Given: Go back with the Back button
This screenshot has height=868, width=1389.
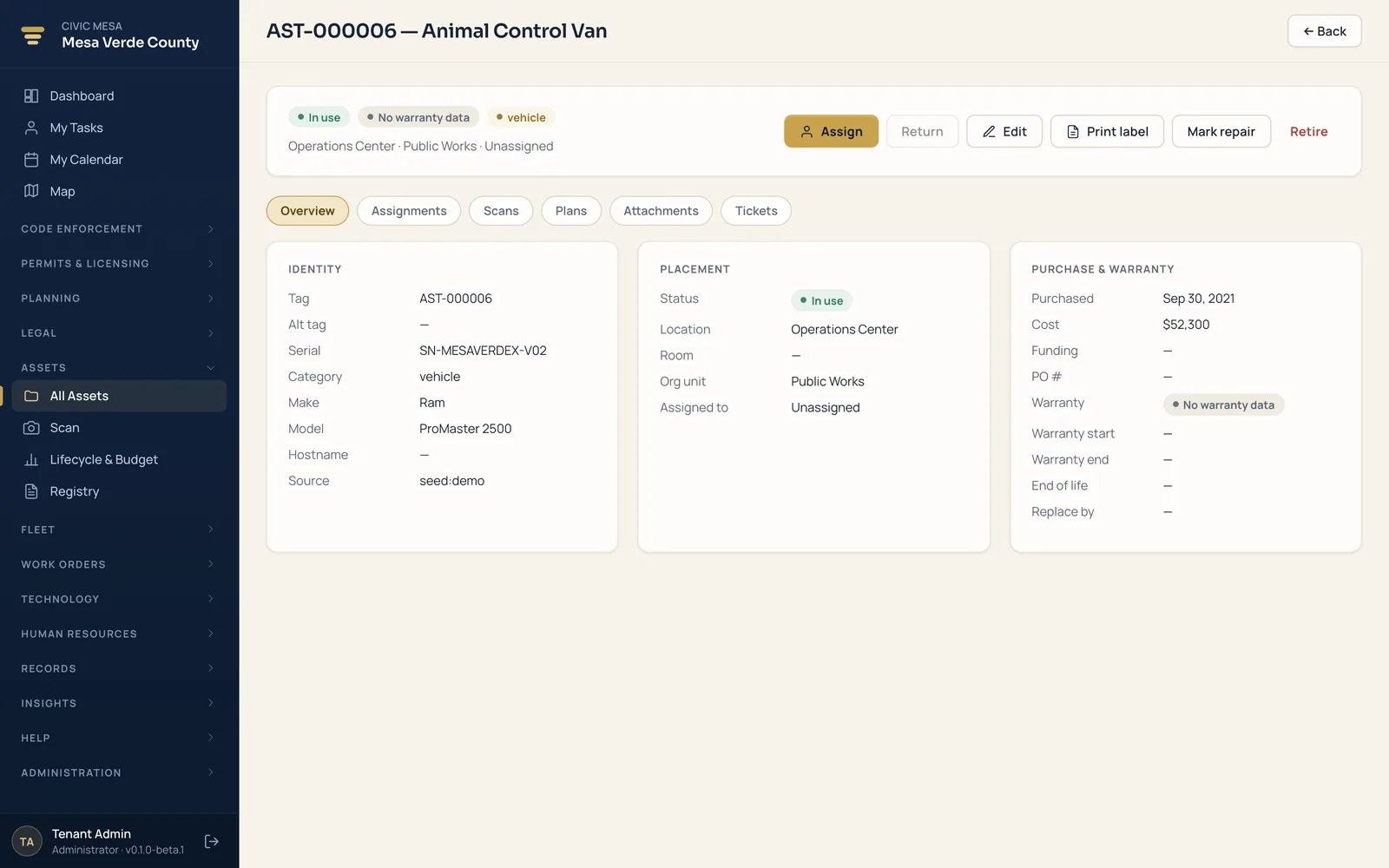Looking at the screenshot, I should [x=1324, y=31].
